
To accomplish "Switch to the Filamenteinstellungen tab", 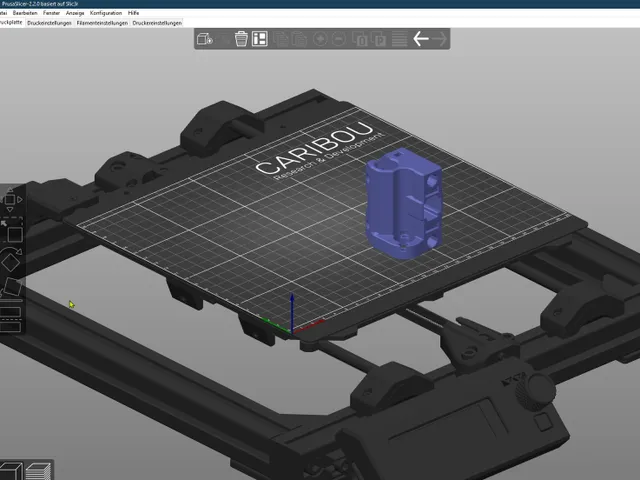I will pyautogui.click(x=102, y=23).
